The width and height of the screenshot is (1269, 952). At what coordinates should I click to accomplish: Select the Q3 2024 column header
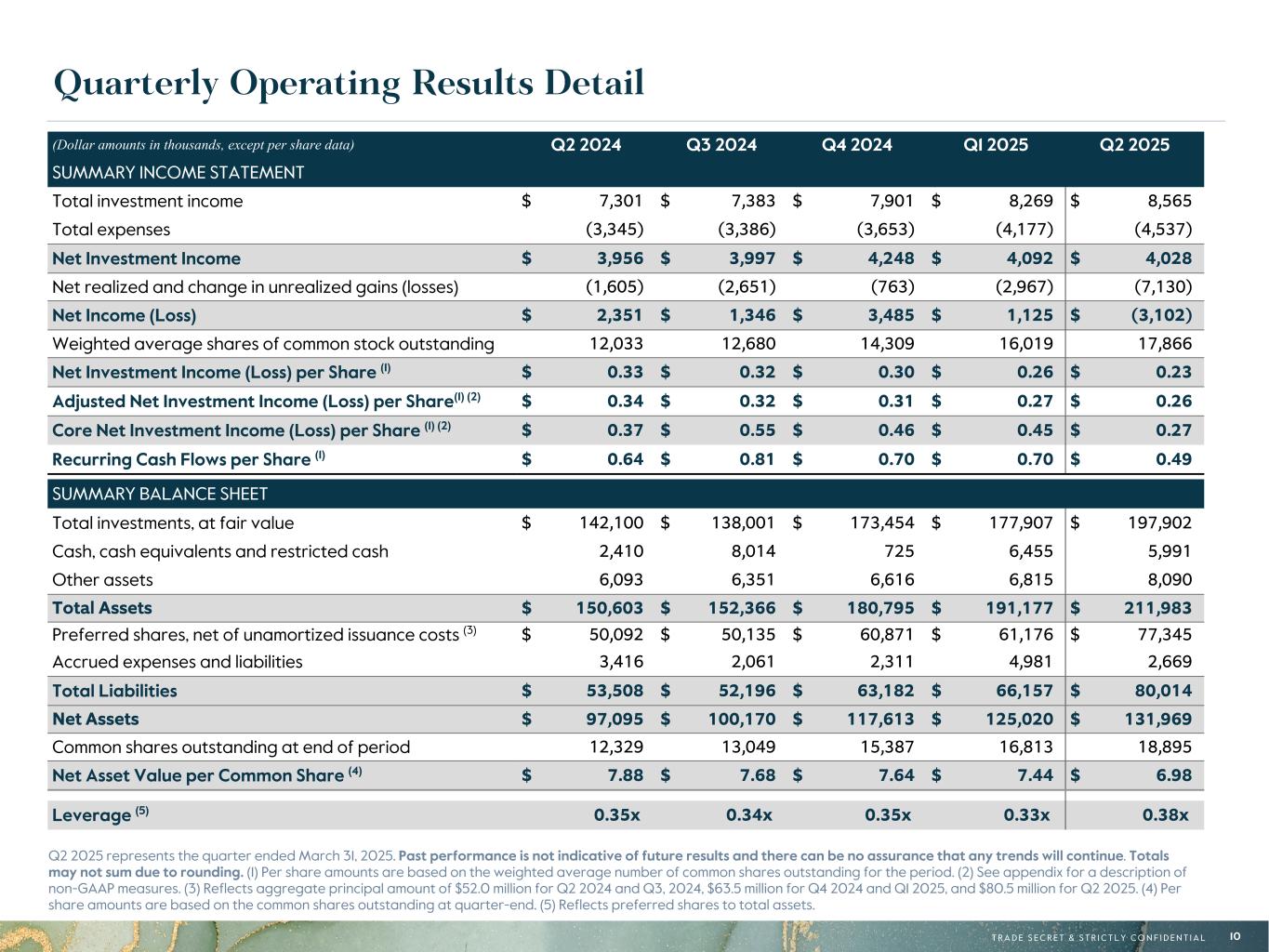click(721, 144)
